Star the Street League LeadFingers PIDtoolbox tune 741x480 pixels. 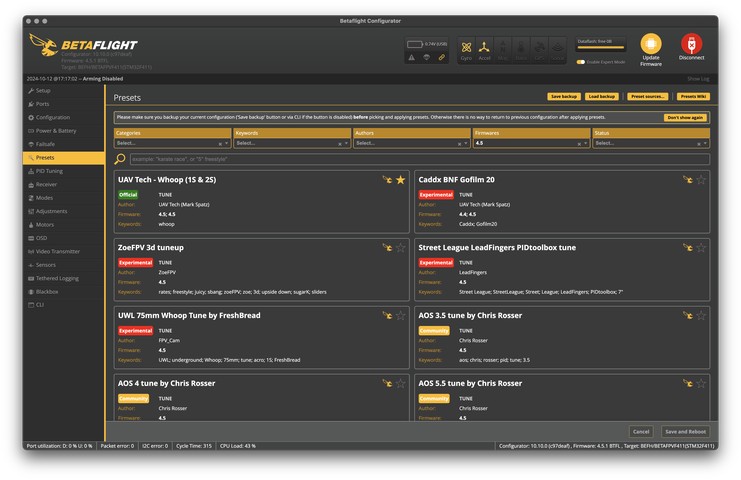click(x=701, y=248)
